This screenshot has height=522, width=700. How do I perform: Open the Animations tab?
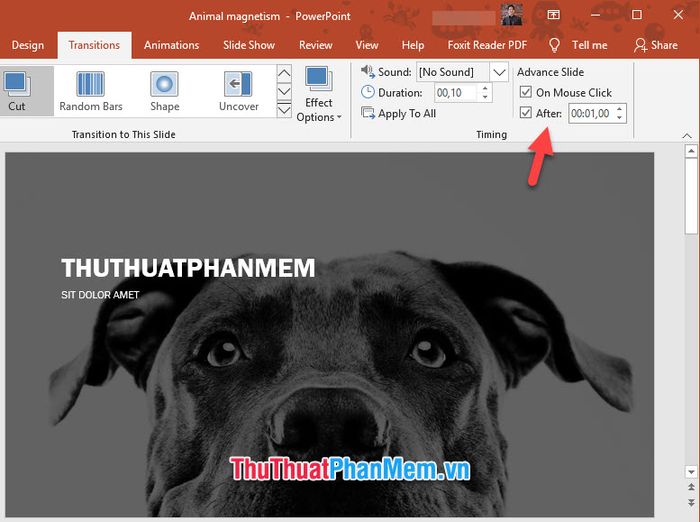pyautogui.click(x=171, y=45)
